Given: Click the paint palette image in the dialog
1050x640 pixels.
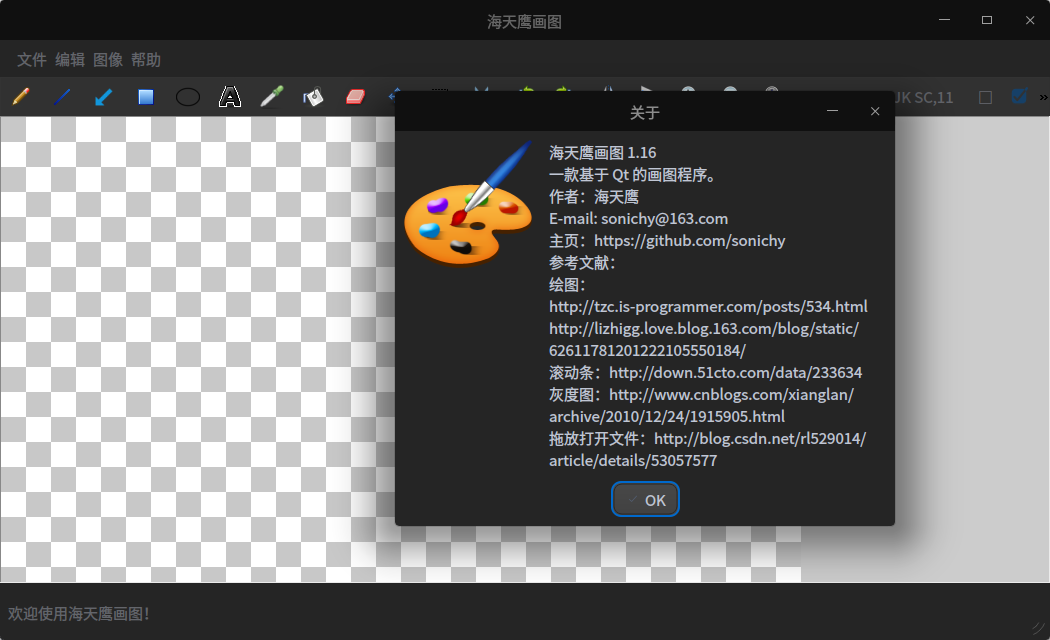Looking at the screenshot, I should point(468,205).
